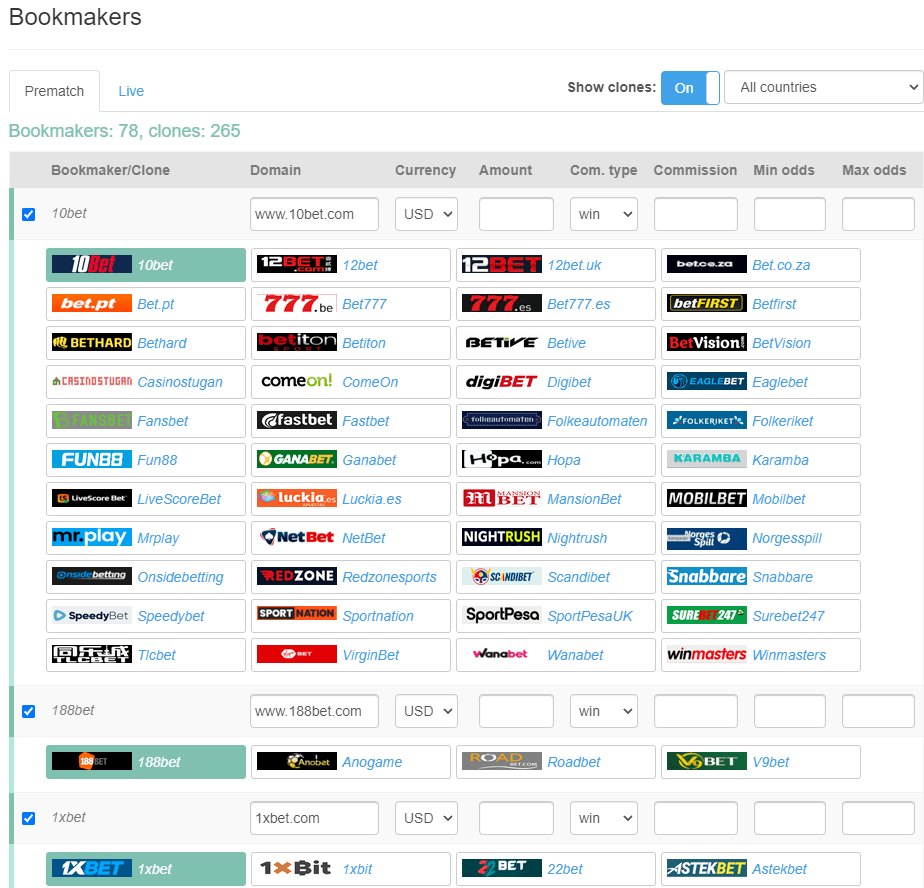Click the LiveScore Bet logo
Screen dimensions: 924x888
[x=91, y=498]
